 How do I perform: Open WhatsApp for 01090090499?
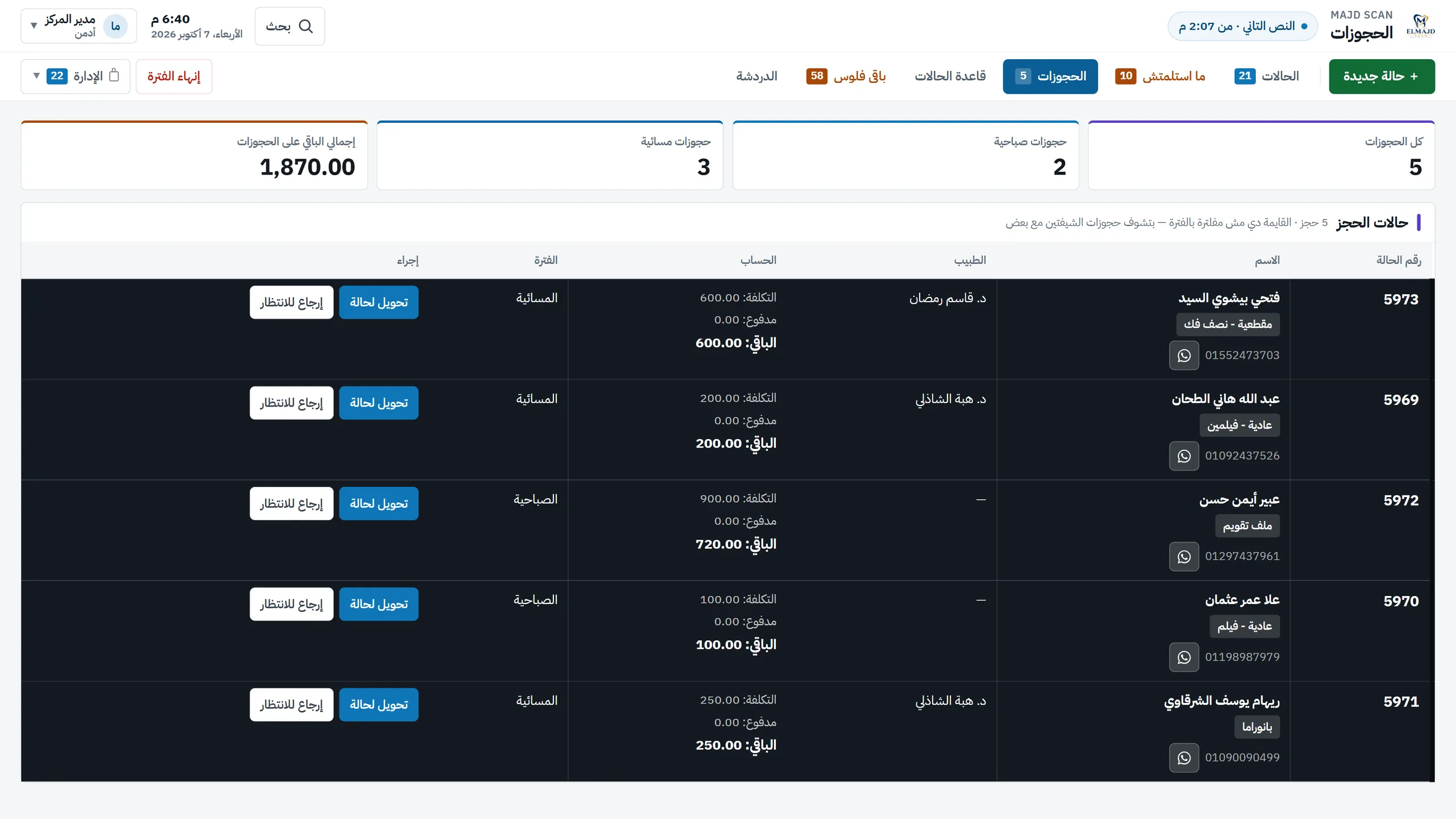(x=1184, y=758)
